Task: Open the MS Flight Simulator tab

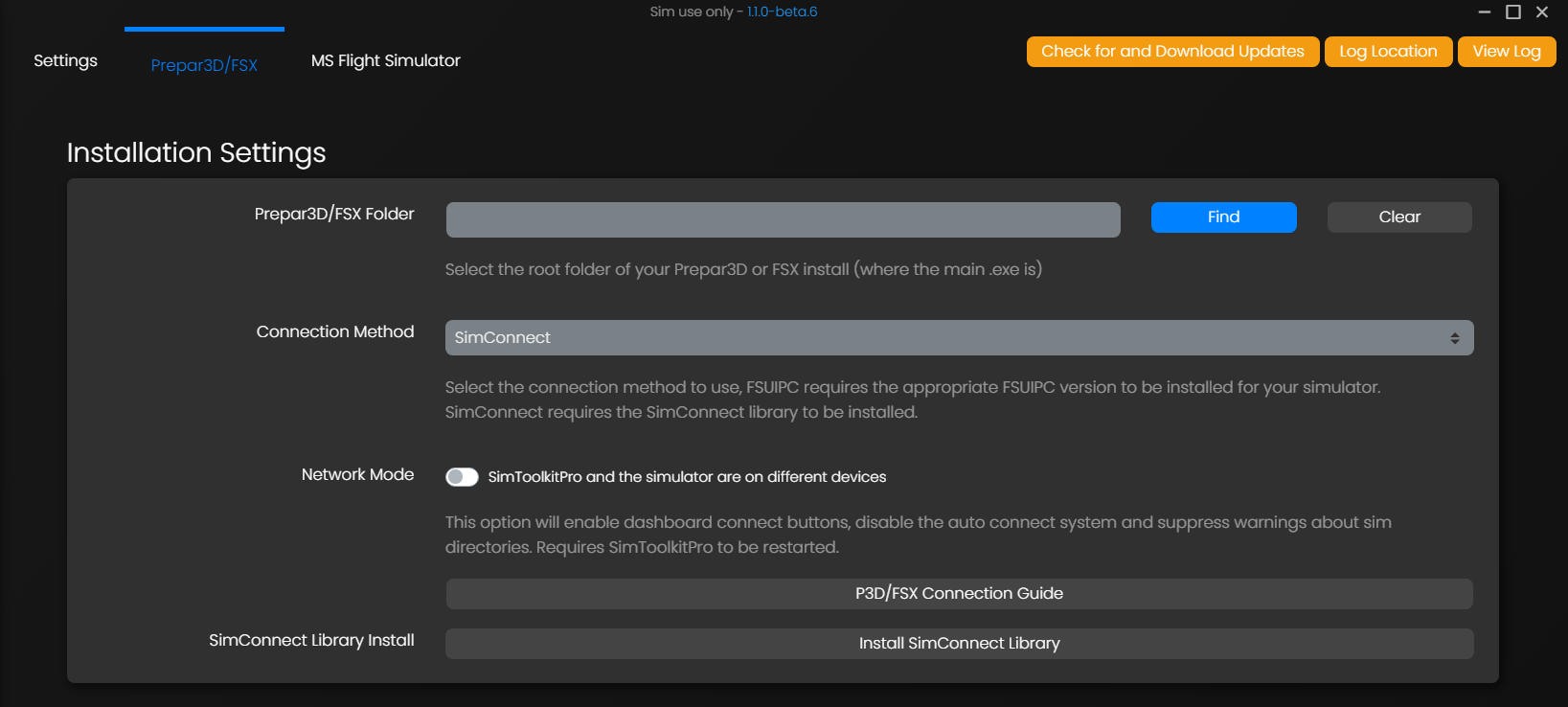Action: [x=385, y=60]
